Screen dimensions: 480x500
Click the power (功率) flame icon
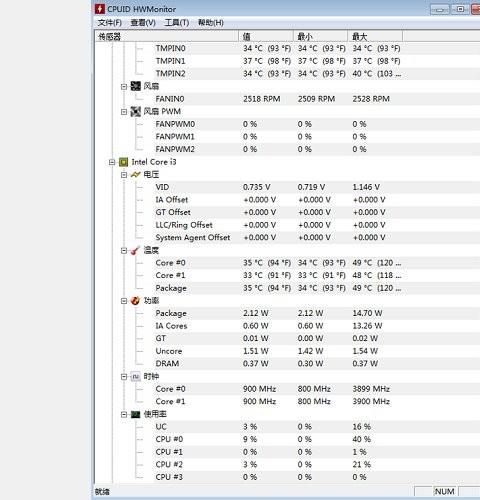[135, 300]
